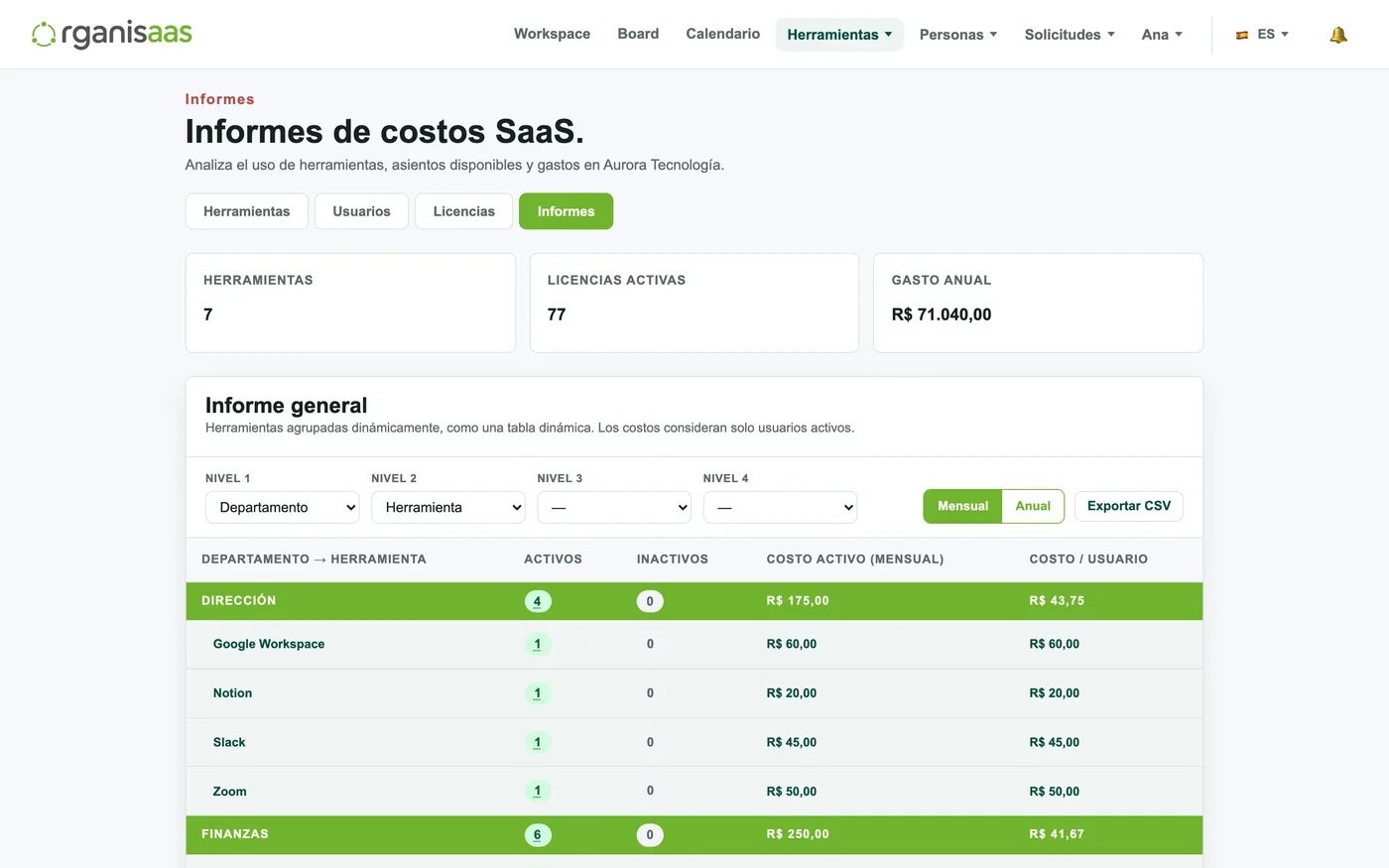Click the Inactivos column header

[x=673, y=559]
